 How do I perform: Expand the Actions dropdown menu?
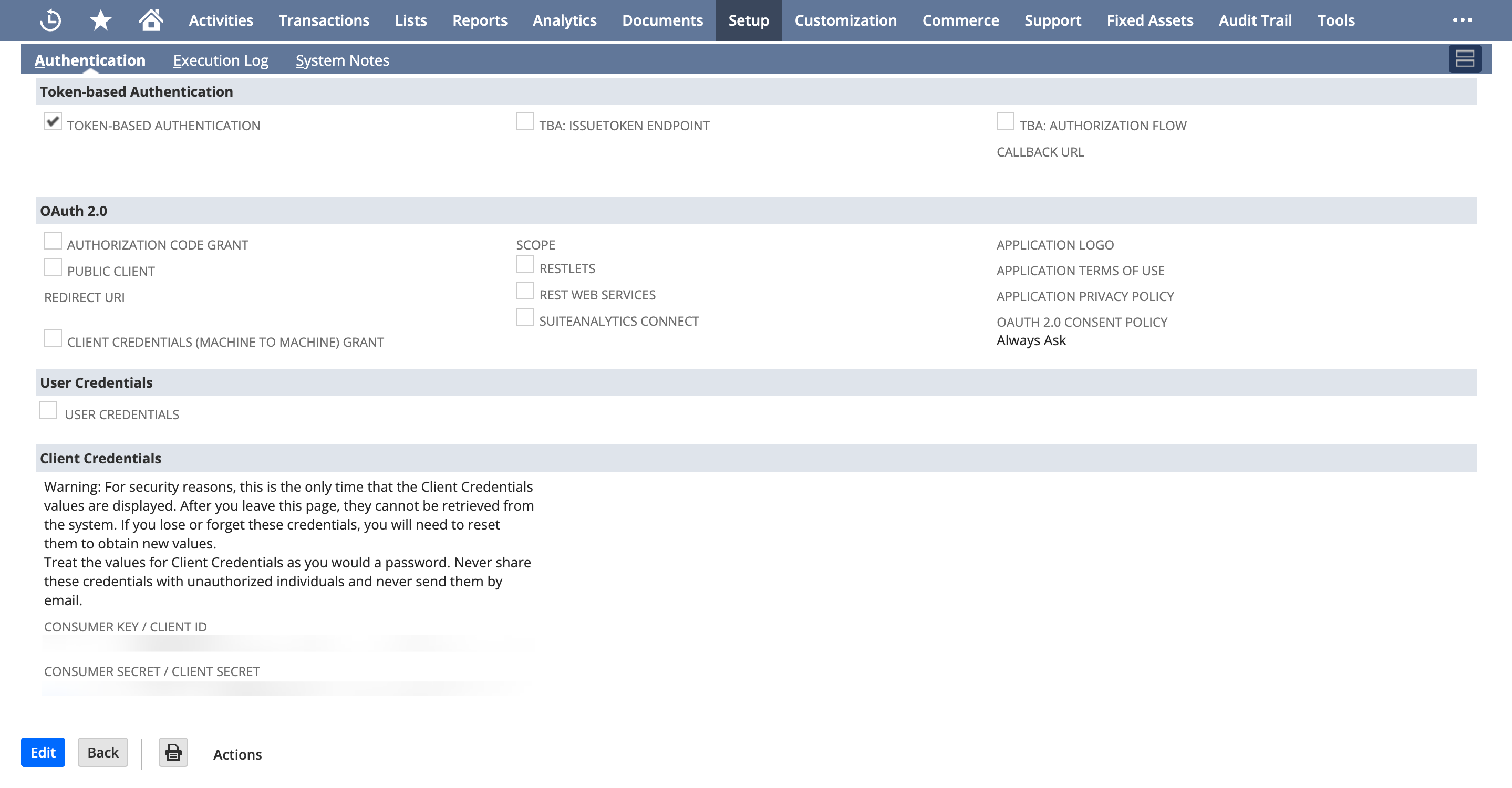pyautogui.click(x=237, y=754)
